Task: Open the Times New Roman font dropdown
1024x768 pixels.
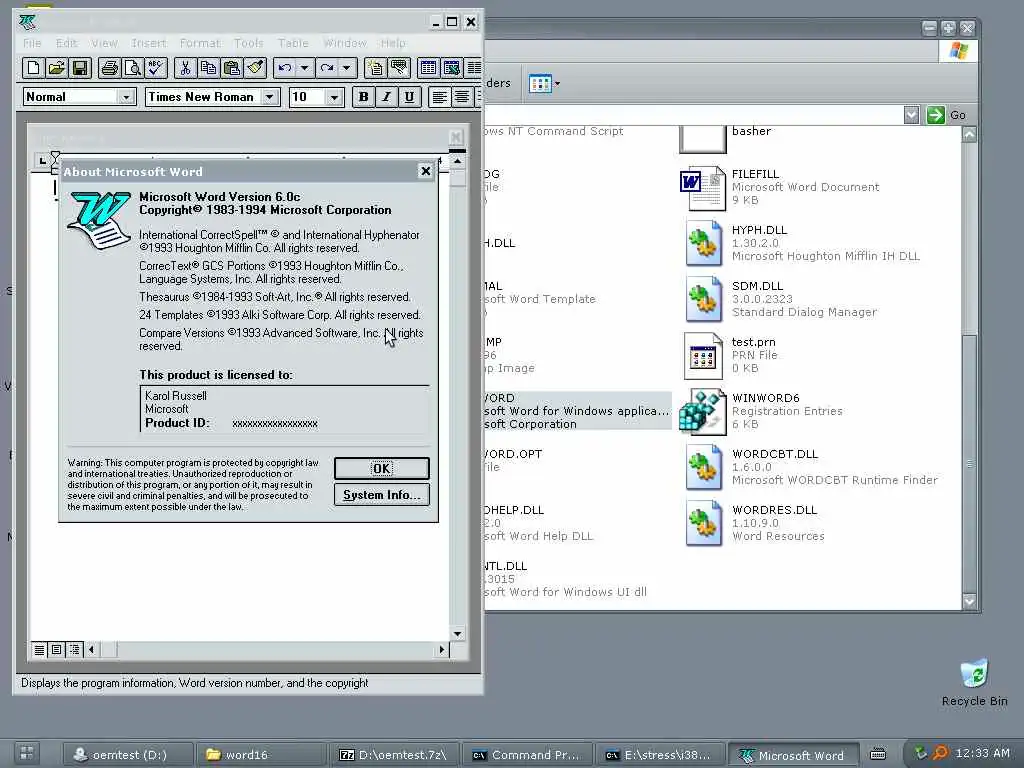Action: [269, 97]
